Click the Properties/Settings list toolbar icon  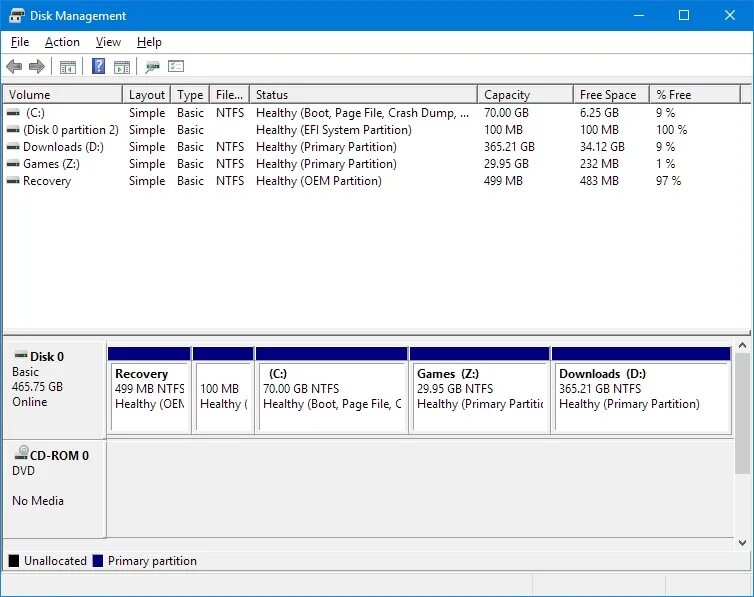point(176,66)
